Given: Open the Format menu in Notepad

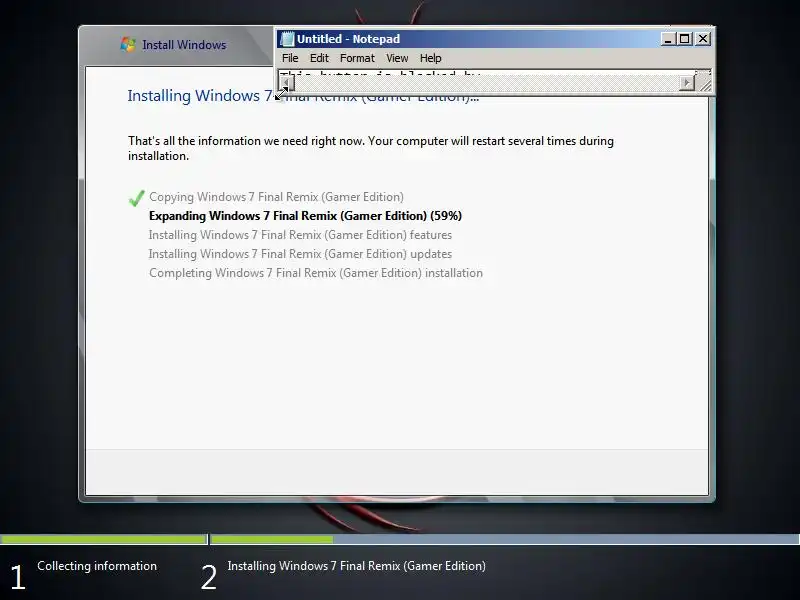Looking at the screenshot, I should 357,58.
